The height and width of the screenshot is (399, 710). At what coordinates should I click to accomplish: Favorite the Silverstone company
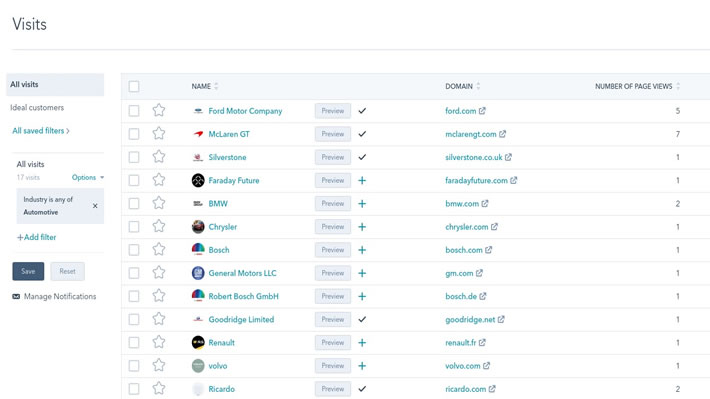[x=158, y=156]
